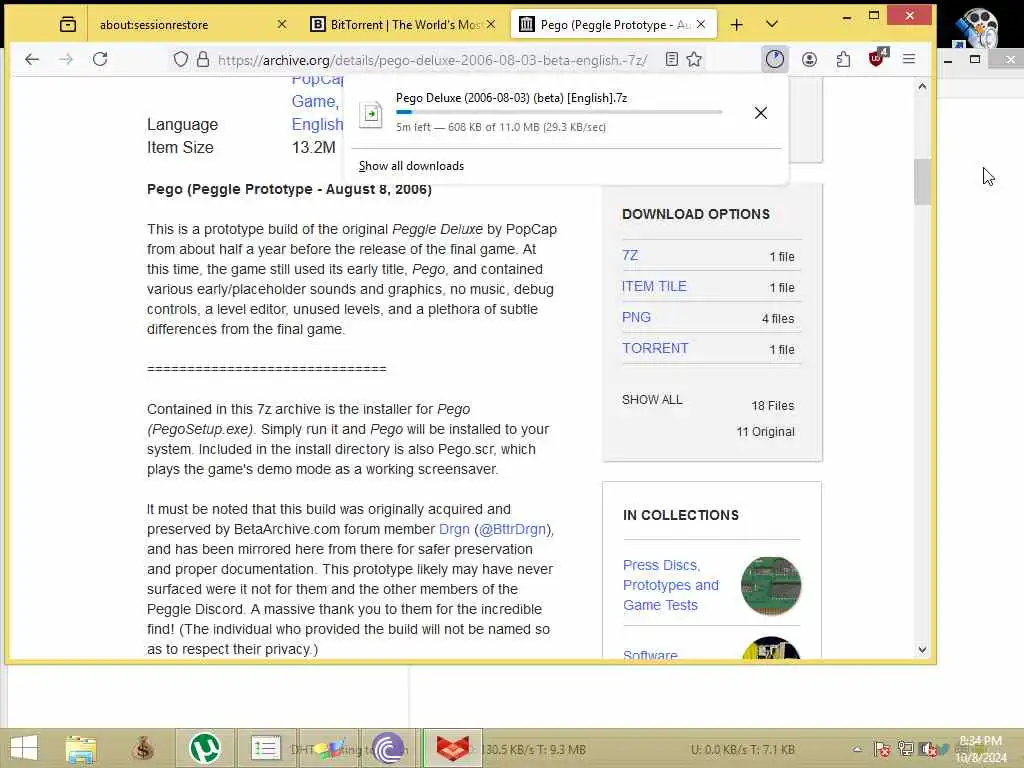Screen dimensions: 1024x768
Task: Click the tracking protection shield icon
Action: pyautogui.click(x=181, y=59)
